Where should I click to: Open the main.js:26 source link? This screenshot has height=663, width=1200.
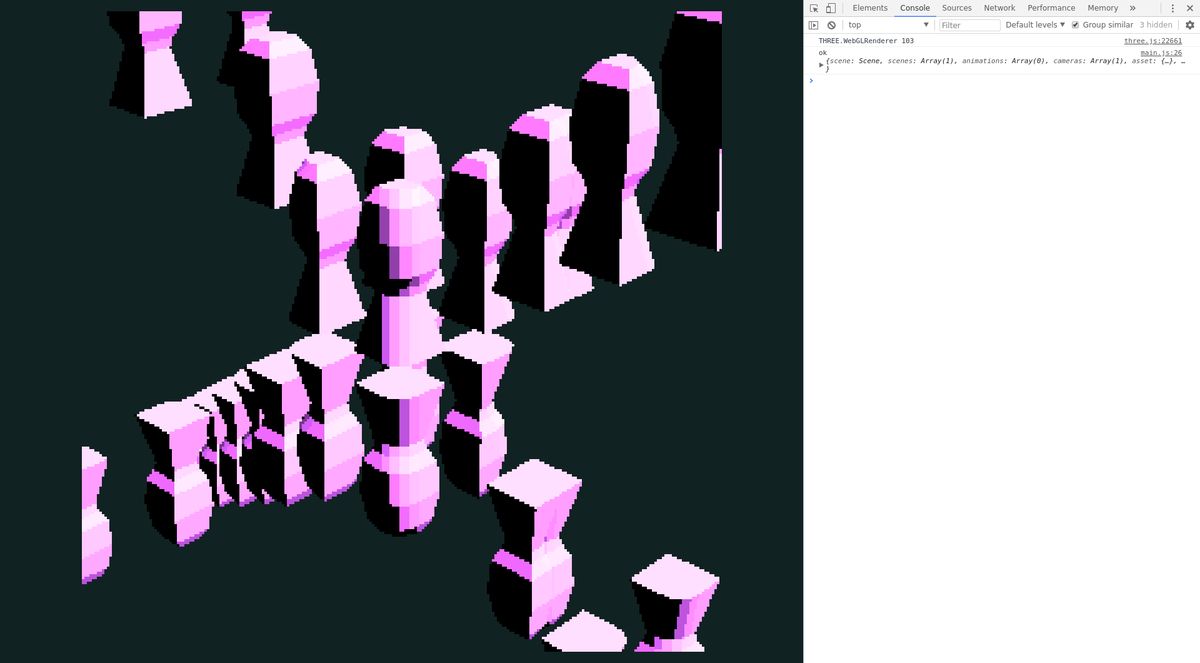click(1161, 52)
